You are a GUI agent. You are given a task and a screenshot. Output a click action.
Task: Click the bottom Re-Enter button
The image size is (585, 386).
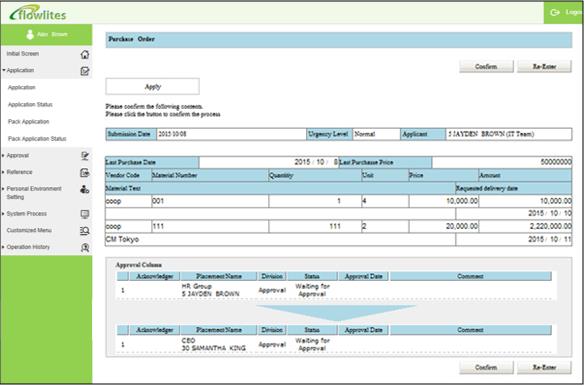point(544,367)
